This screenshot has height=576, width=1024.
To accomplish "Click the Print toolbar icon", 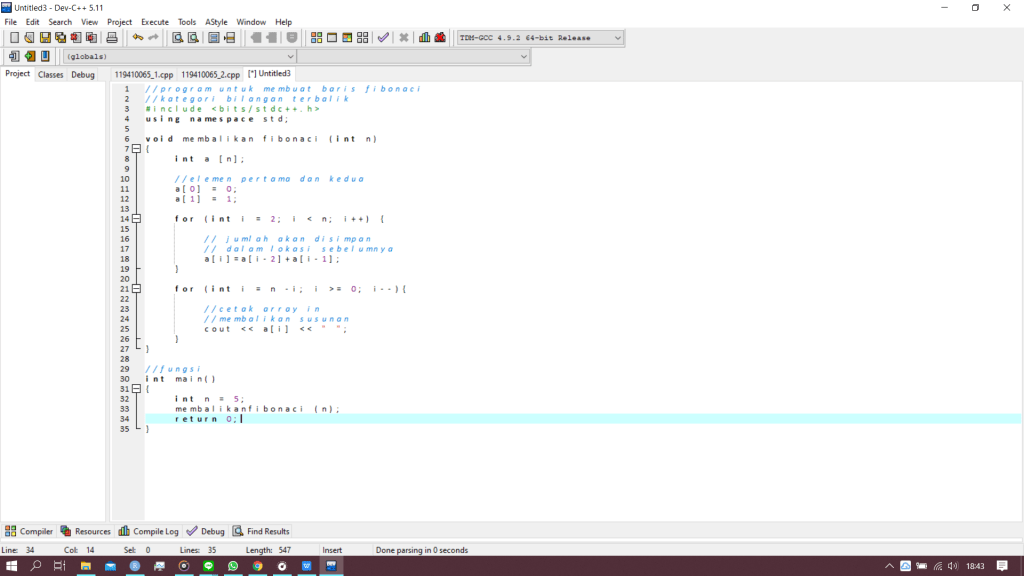I will click(x=112, y=38).
